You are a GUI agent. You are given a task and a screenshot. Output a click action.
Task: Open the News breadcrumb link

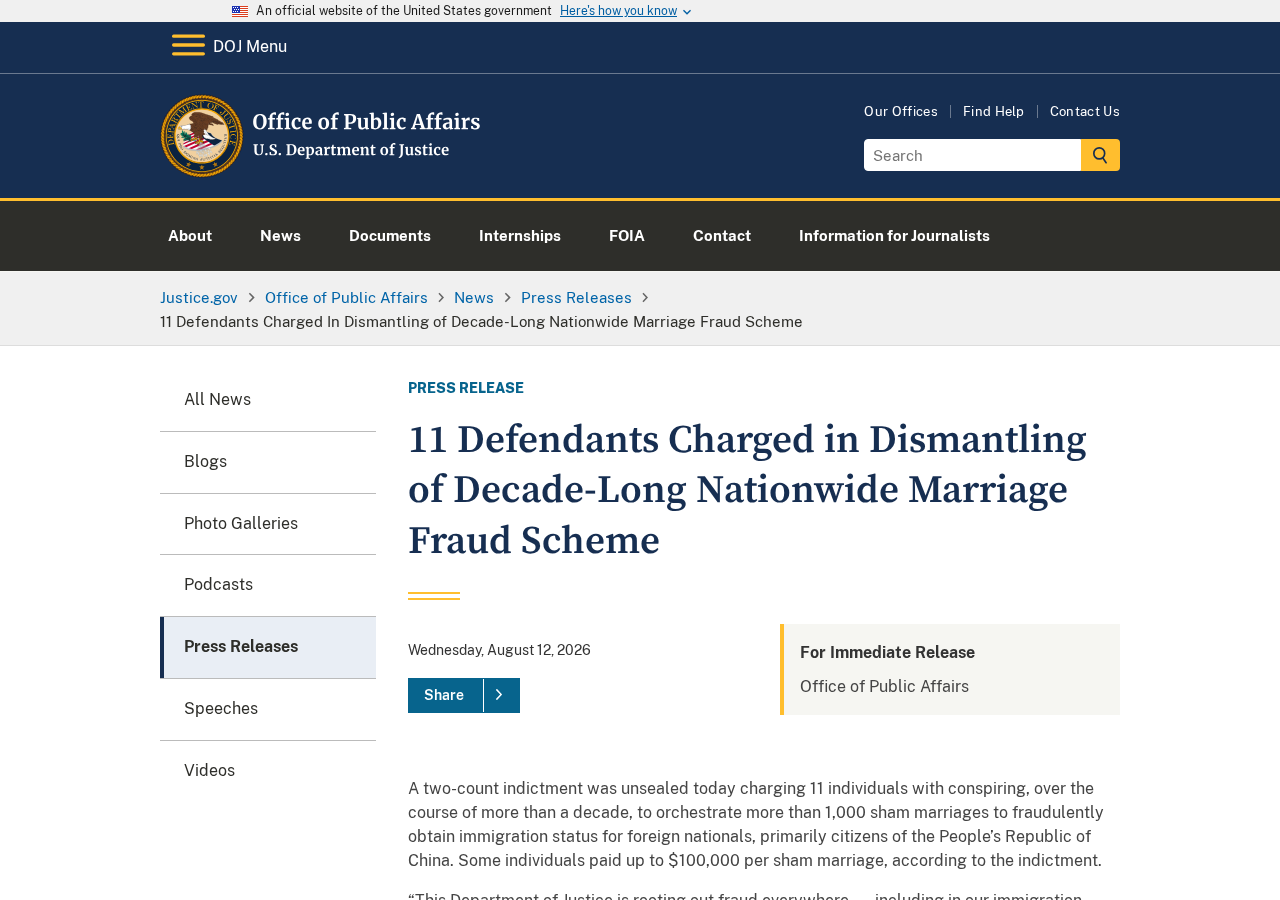(x=474, y=298)
